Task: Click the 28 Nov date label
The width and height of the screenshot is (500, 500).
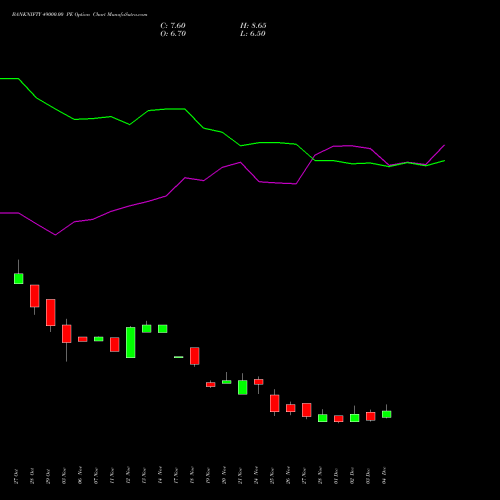Action: 320,475
